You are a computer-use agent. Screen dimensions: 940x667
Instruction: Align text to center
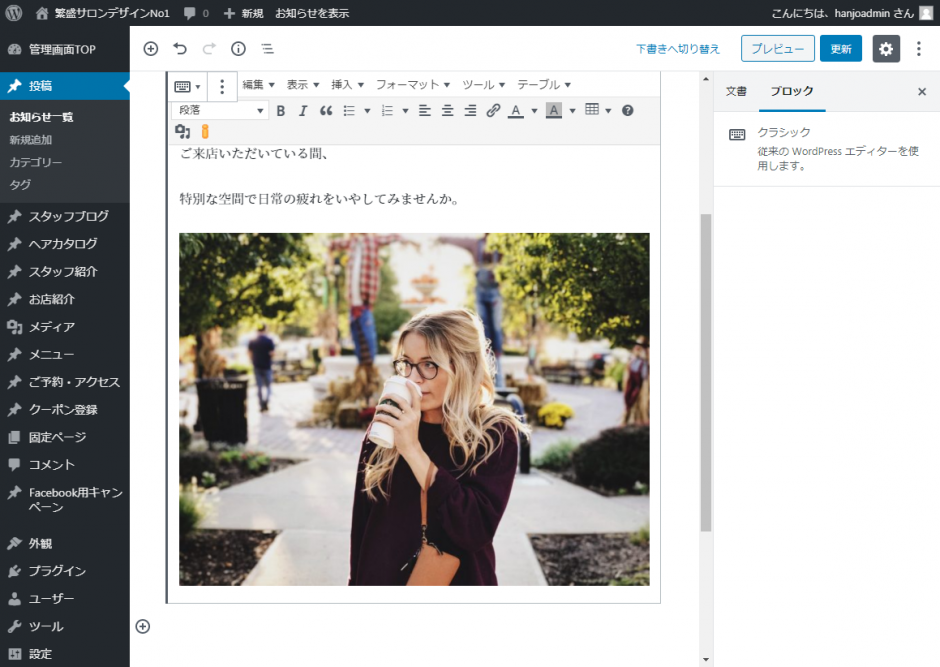(447, 111)
